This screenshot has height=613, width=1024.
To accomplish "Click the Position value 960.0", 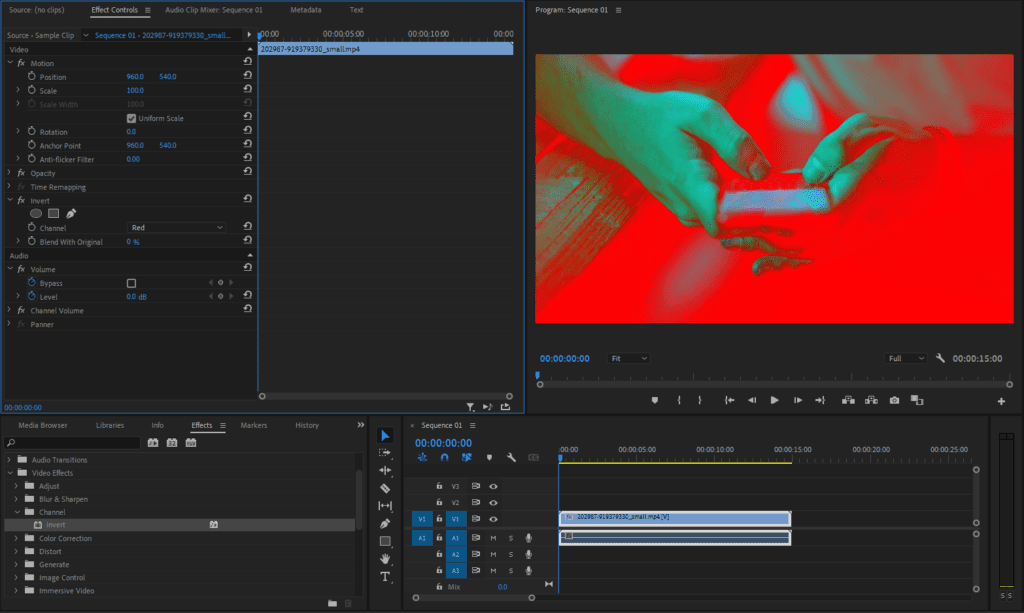I will 135,76.
